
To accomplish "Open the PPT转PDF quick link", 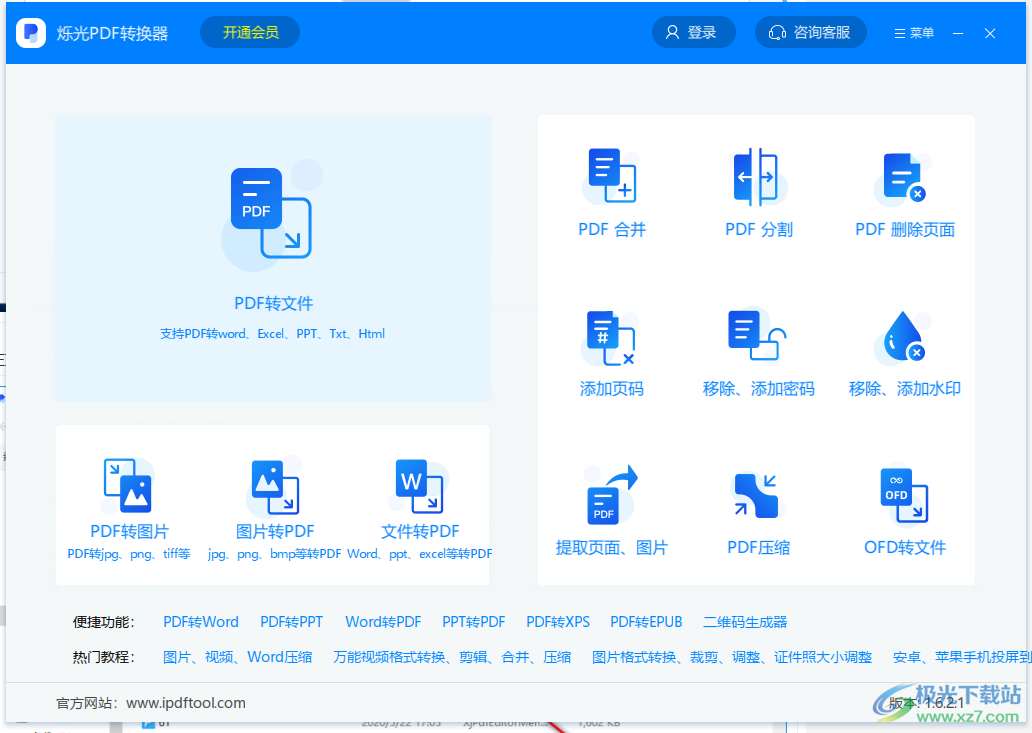I will click(x=474, y=622).
